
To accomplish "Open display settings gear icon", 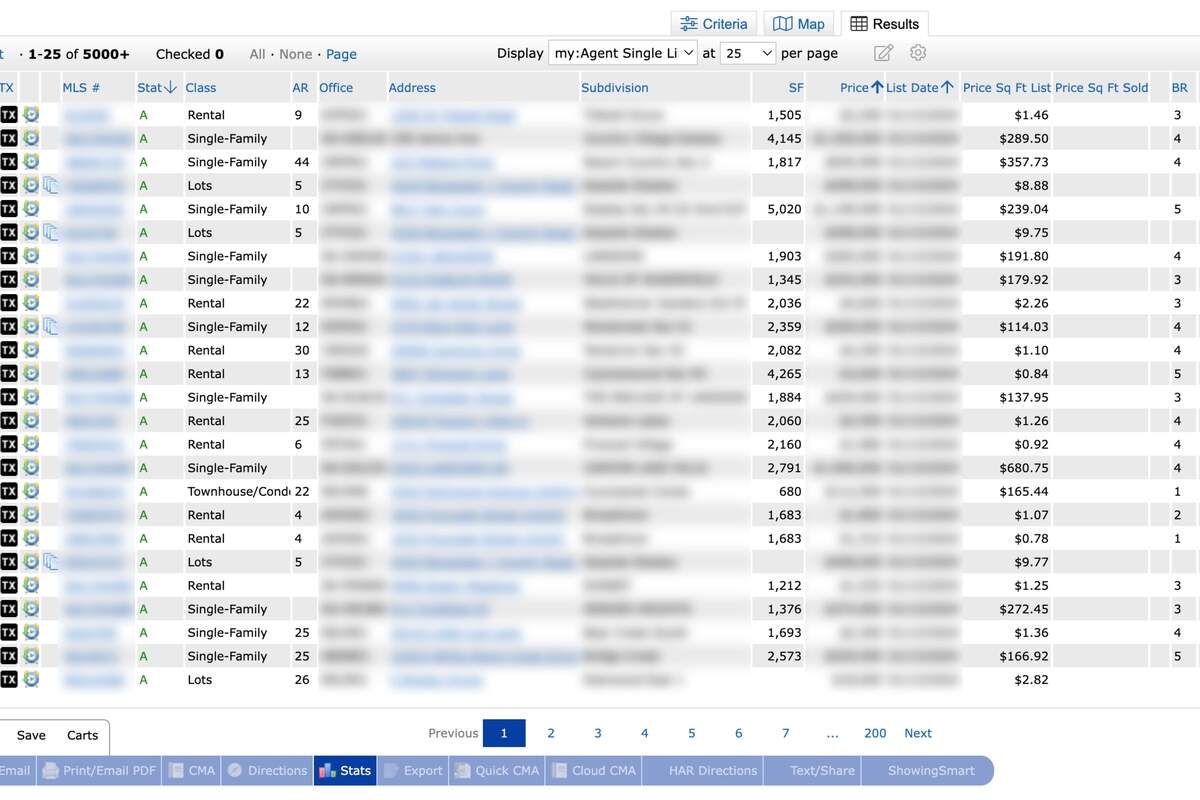I will (918, 53).
